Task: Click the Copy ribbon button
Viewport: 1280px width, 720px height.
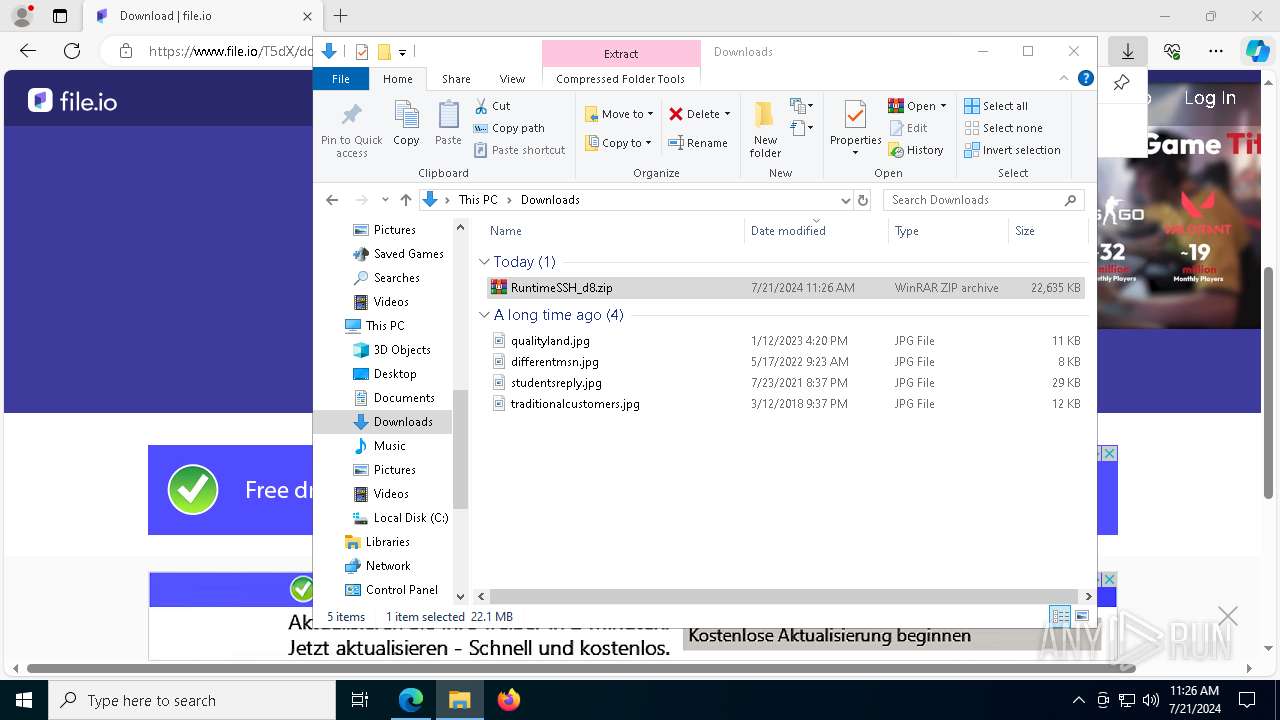Action: (x=406, y=124)
